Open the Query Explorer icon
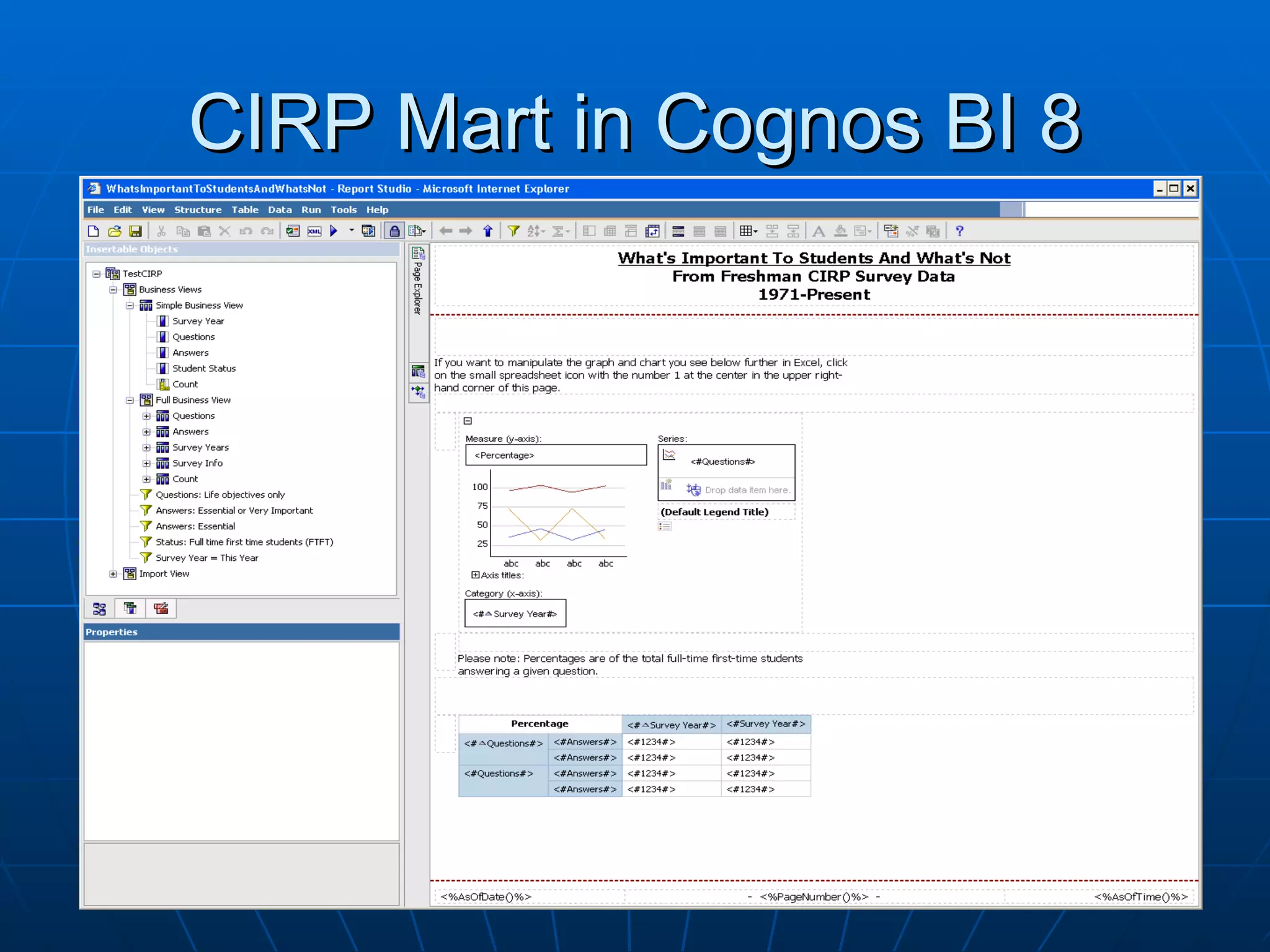The image size is (1270, 952). click(x=418, y=372)
